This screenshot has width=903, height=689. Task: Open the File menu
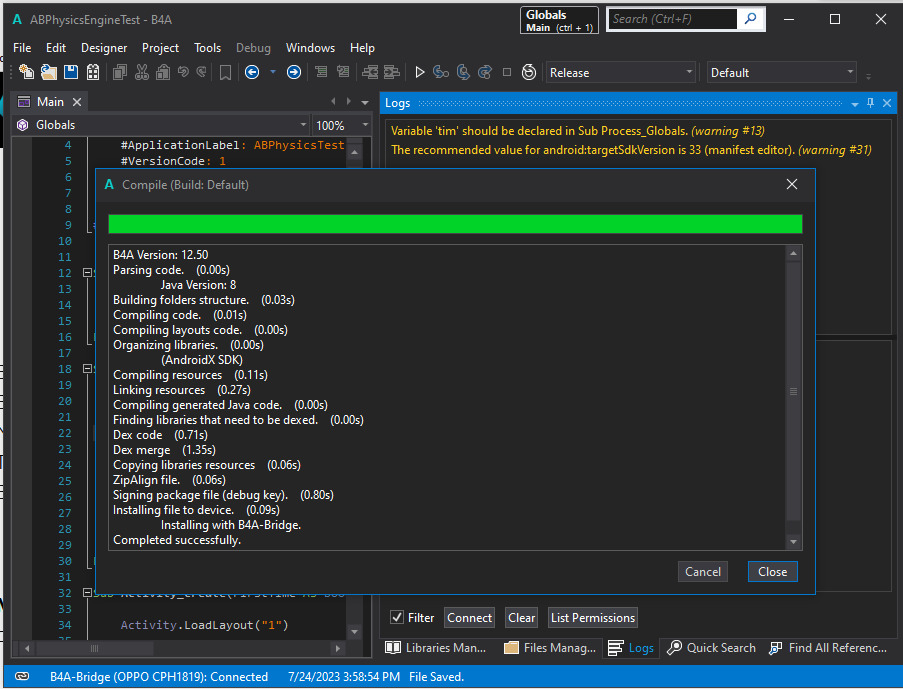[x=22, y=48]
